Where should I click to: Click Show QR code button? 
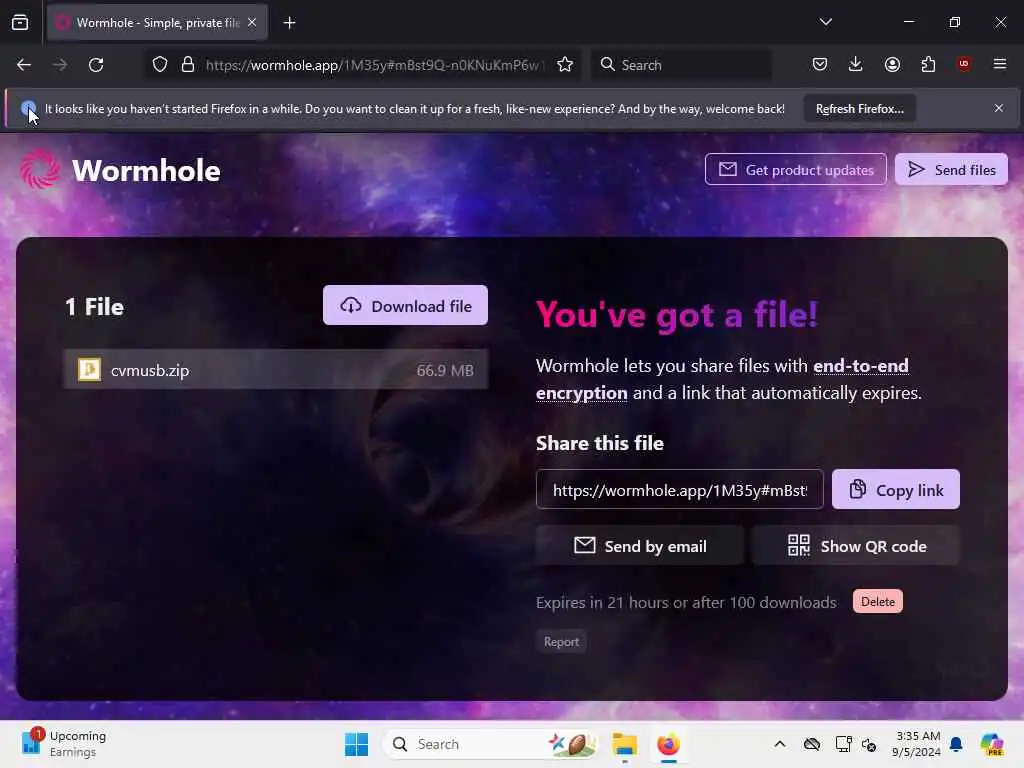pyautogui.click(x=856, y=546)
